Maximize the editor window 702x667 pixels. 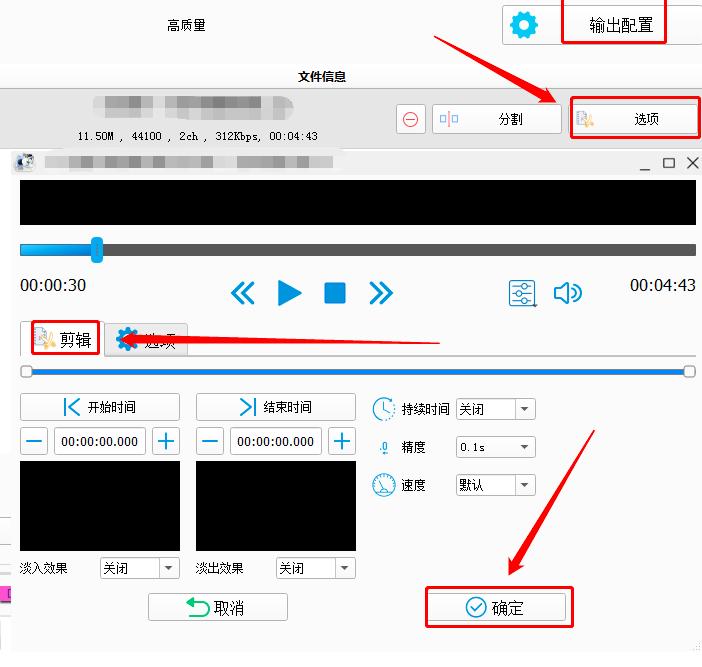[669, 163]
